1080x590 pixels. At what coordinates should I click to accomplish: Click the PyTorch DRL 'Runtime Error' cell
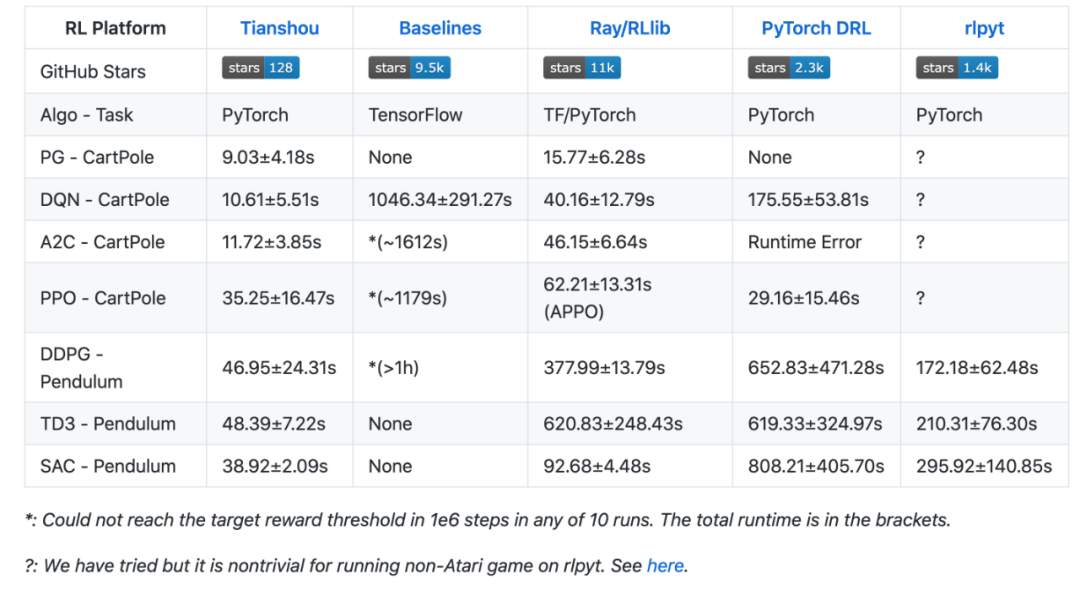804,242
